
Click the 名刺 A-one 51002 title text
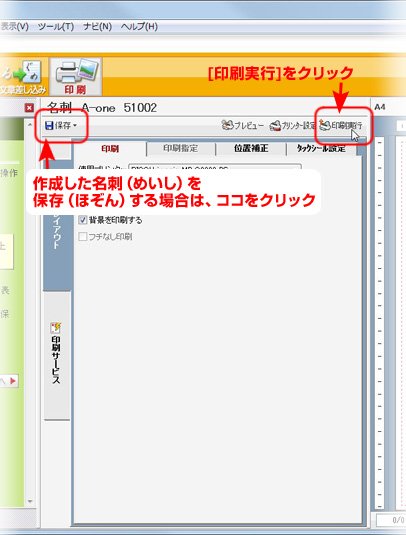pos(102,108)
